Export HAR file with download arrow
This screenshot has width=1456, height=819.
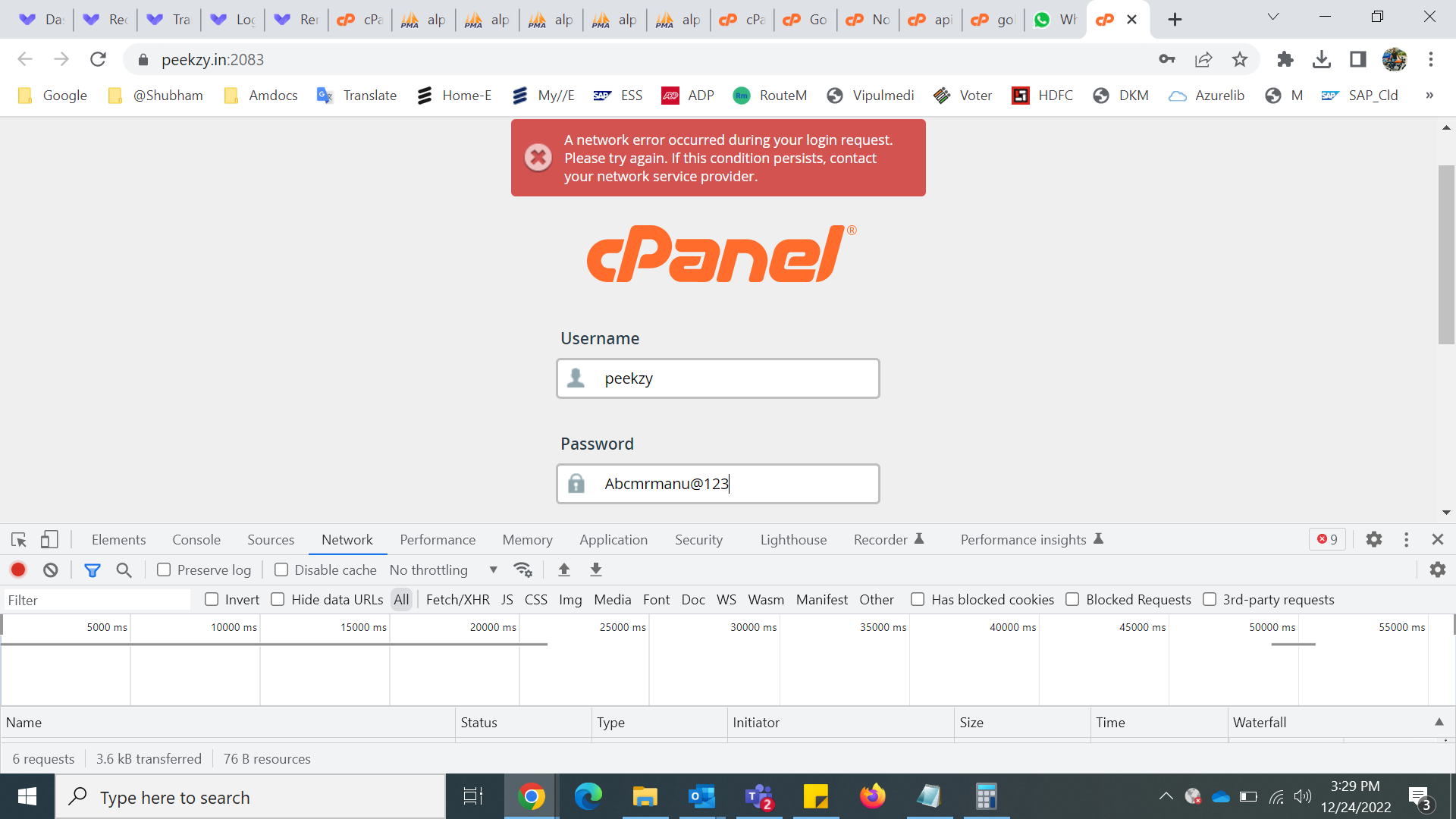(596, 570)
